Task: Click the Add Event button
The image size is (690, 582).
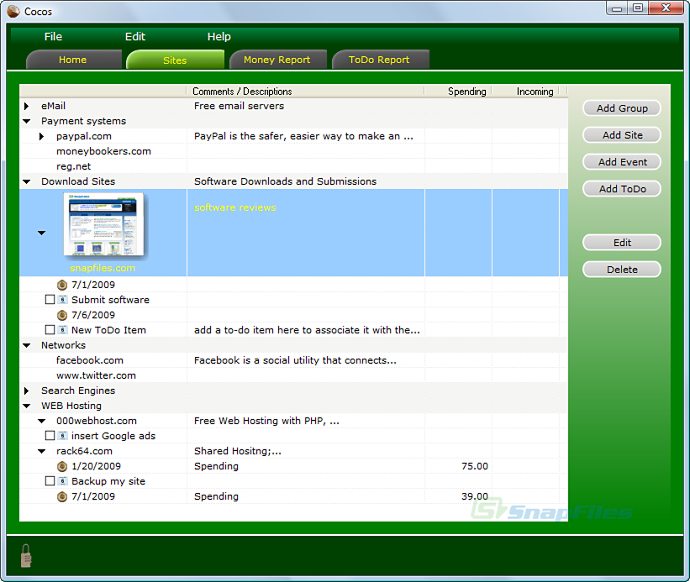Action: tap(622, 162)
